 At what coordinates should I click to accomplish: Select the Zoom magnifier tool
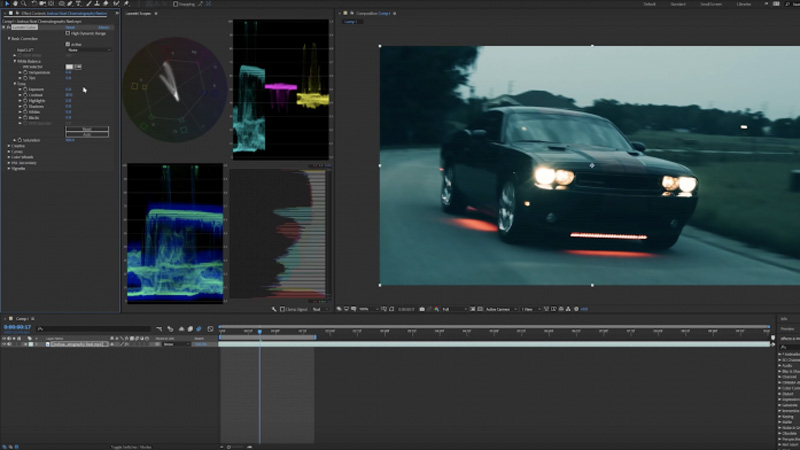pyautogui.click(x=22, y=4)
